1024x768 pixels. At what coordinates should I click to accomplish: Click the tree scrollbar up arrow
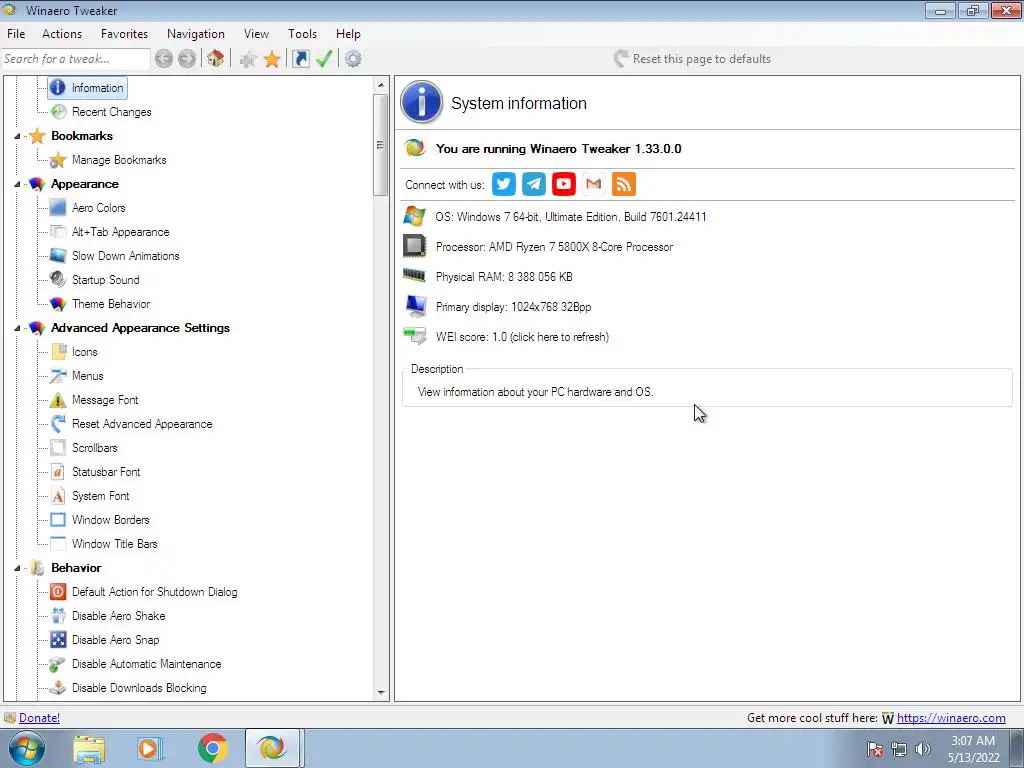[x=381, y=85]
